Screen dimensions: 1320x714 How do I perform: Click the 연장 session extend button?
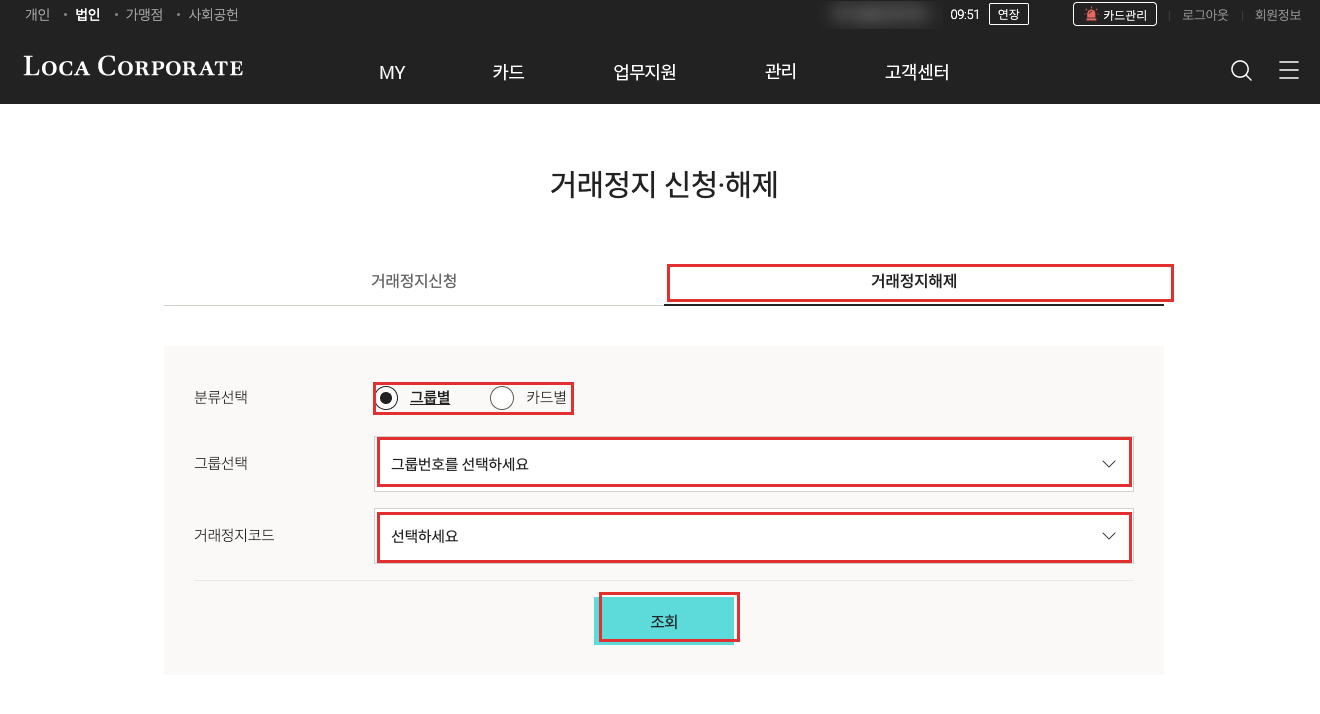[x=1008, y=15]
